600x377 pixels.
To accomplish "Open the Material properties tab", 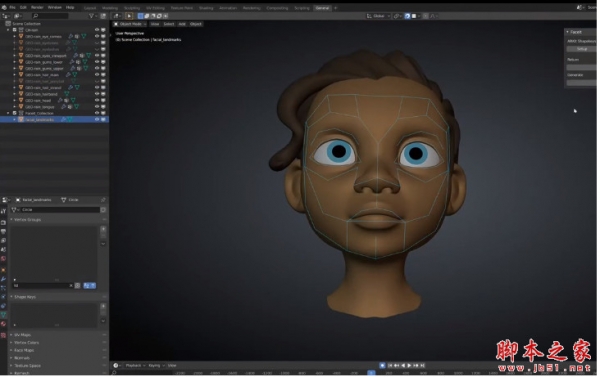I will click(3, 324).
